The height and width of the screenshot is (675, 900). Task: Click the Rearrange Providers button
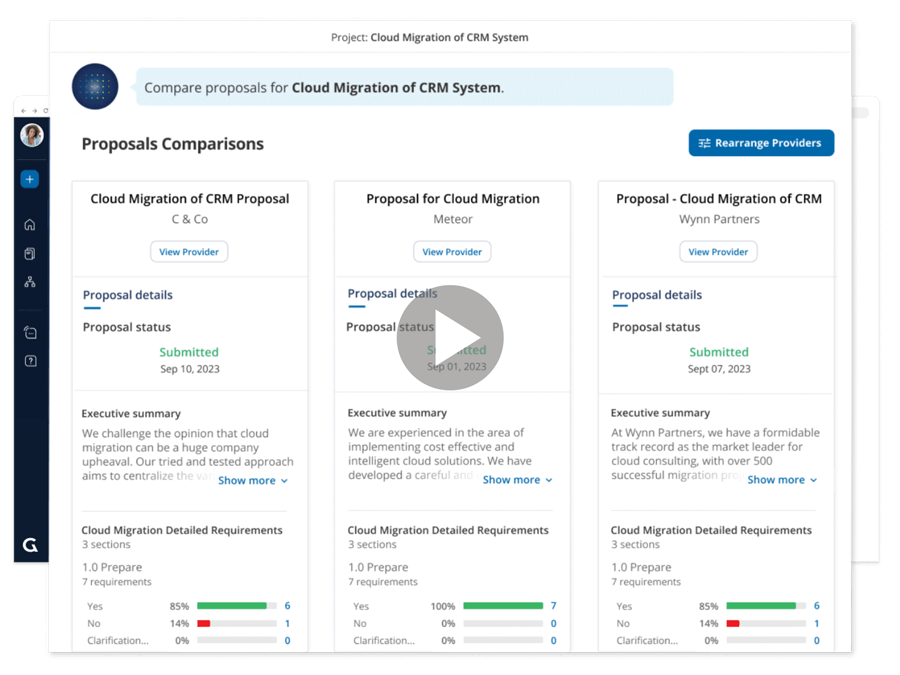click(761, 143)
